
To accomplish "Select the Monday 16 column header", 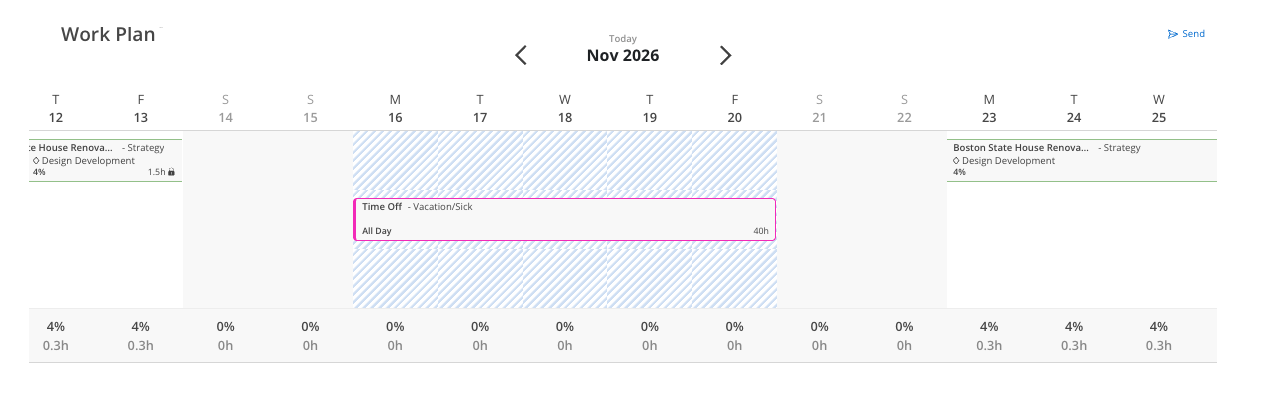I will tap(395, 108).
